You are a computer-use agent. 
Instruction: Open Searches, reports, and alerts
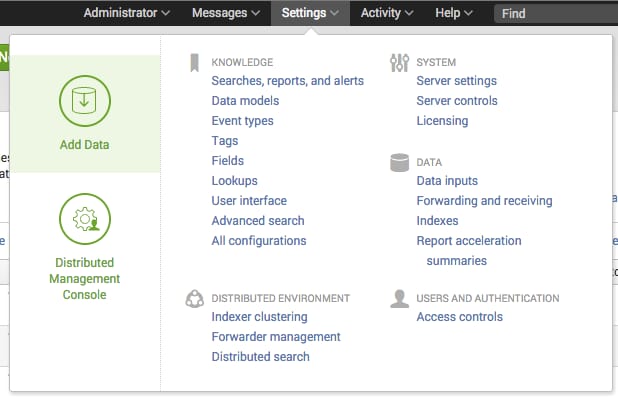pos(288,81)
